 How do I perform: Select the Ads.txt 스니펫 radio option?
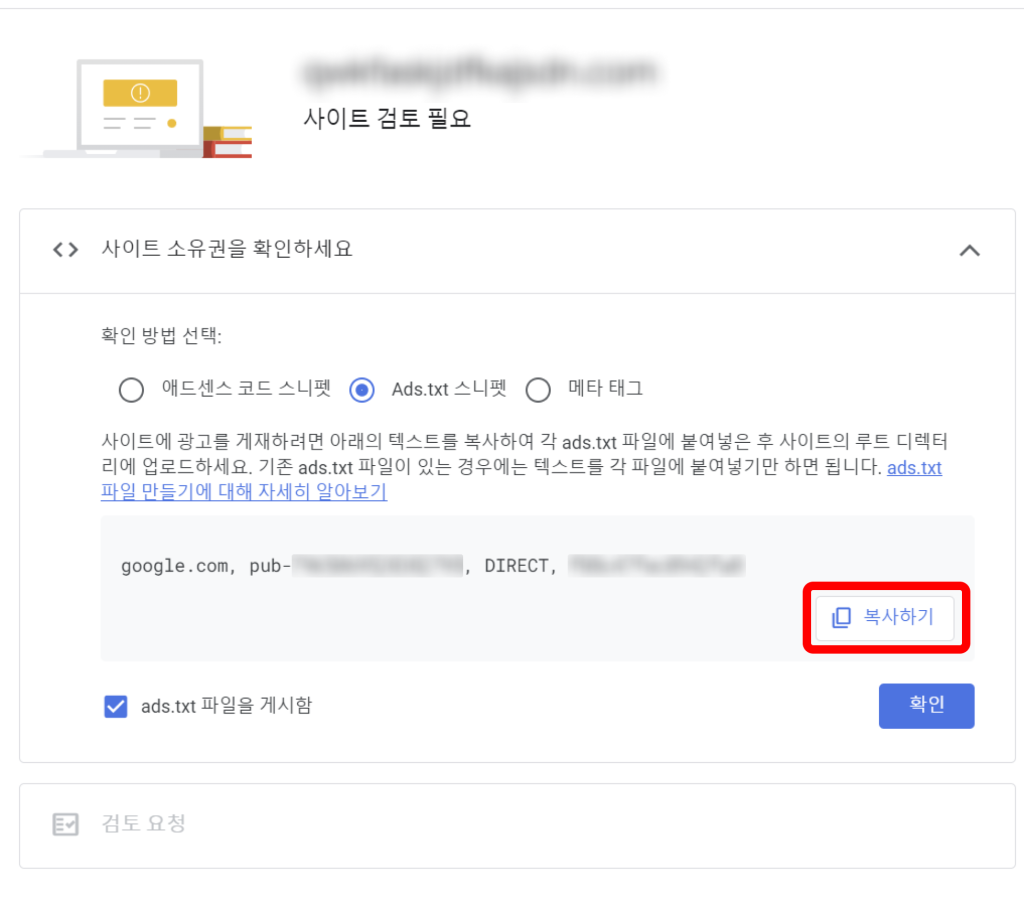point(362,390)
